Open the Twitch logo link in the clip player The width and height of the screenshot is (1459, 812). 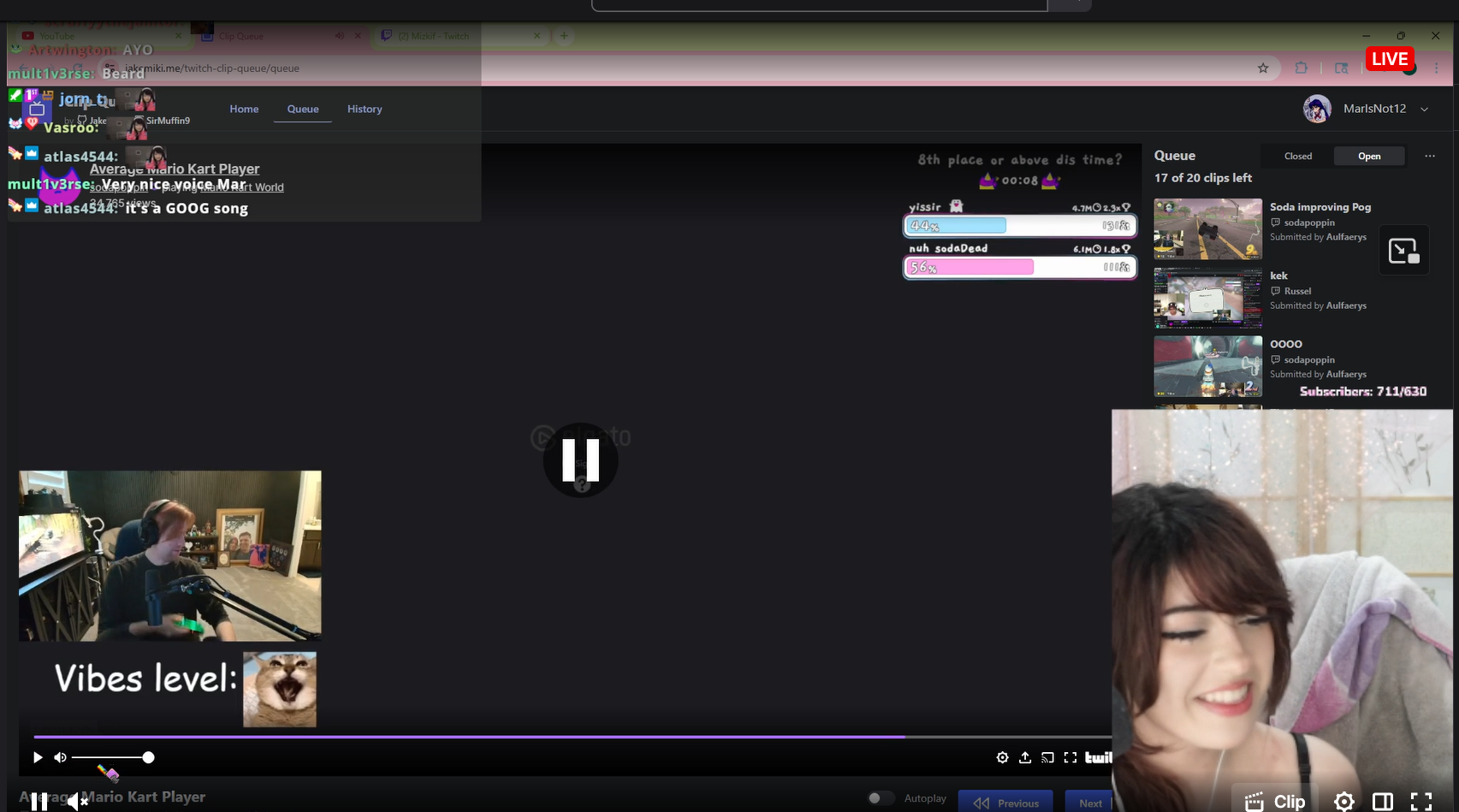(x=1098, y=757)
